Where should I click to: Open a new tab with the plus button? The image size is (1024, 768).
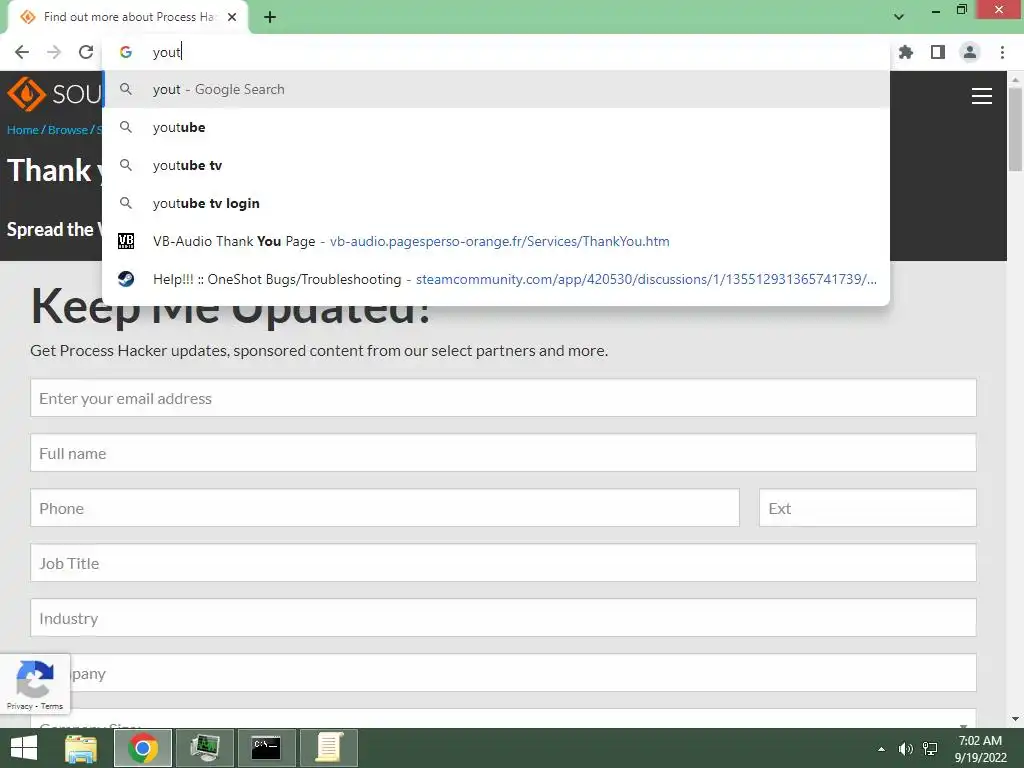click(270, 17)
